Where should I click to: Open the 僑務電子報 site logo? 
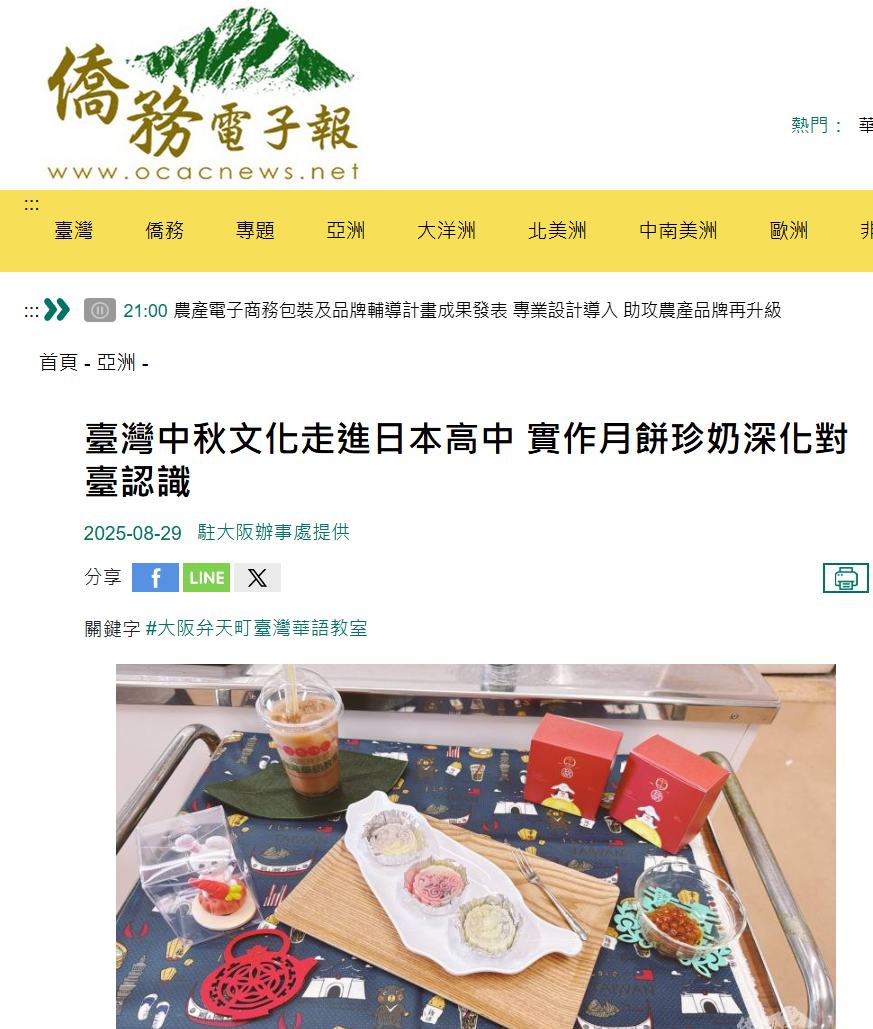[203, 94]
